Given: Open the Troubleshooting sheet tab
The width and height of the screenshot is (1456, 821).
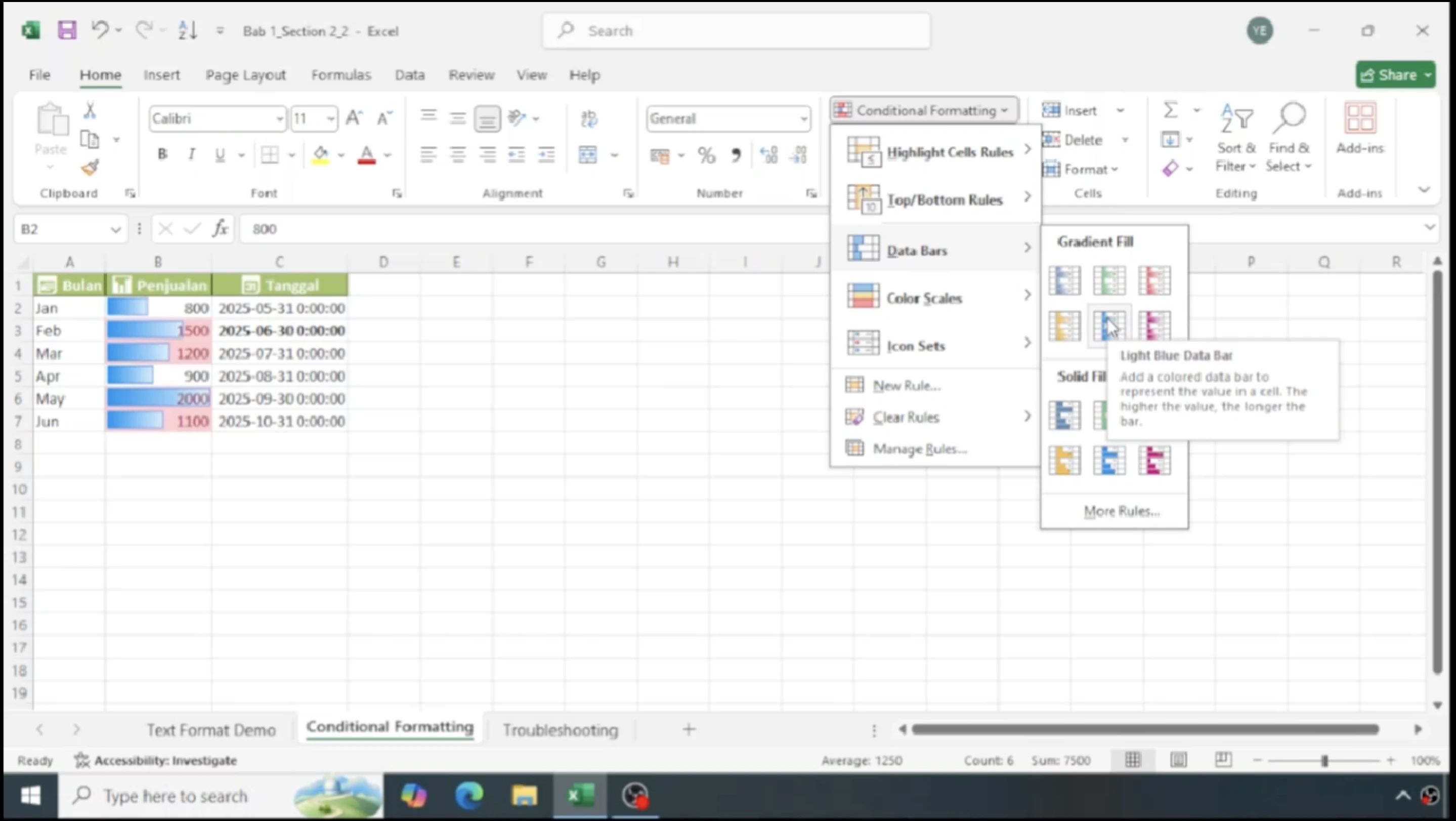Looking at the screenshot, I should (560, 729).
